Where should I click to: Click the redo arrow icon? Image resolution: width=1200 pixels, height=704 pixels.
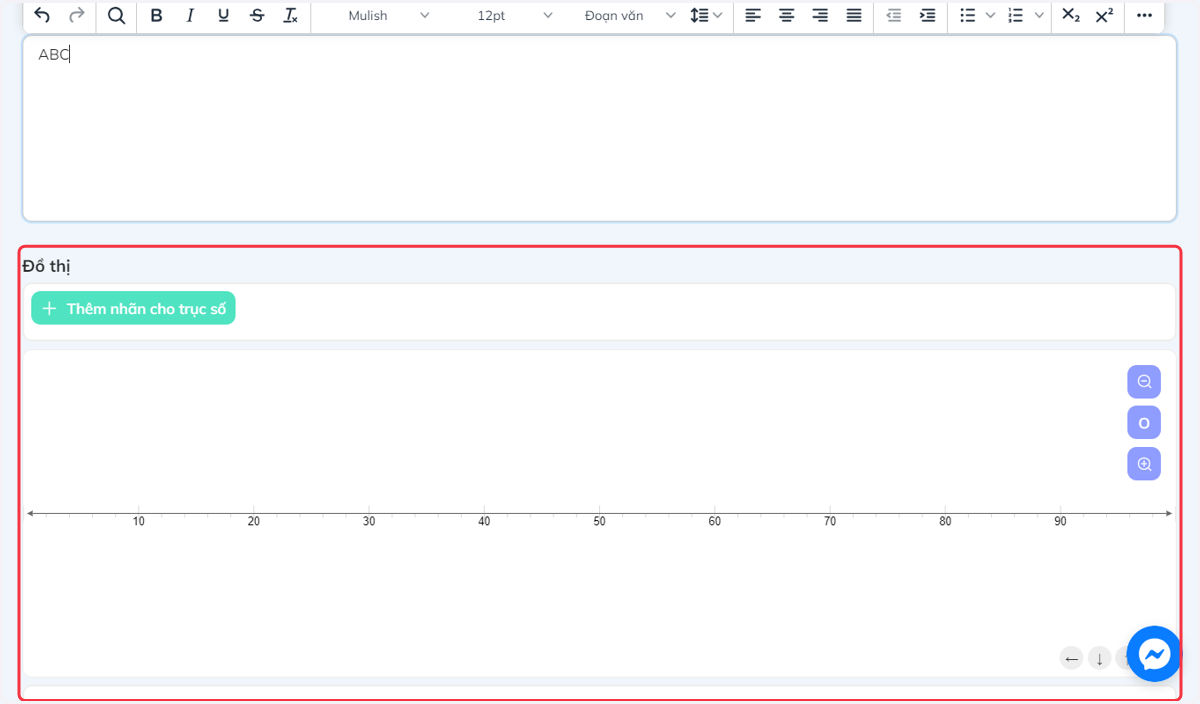[76, 15]
